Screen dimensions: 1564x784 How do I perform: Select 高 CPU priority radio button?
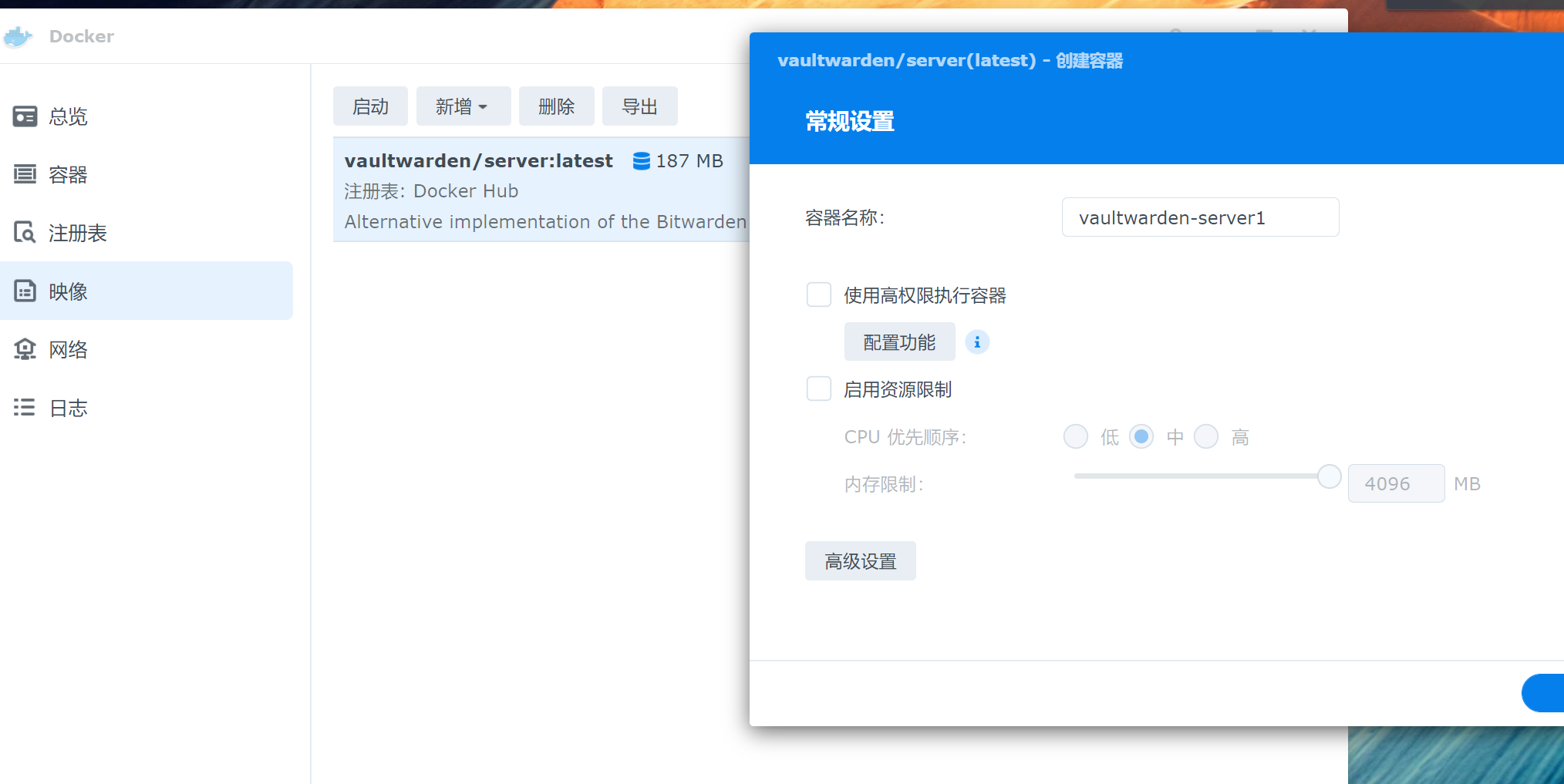coord(1206,436)
